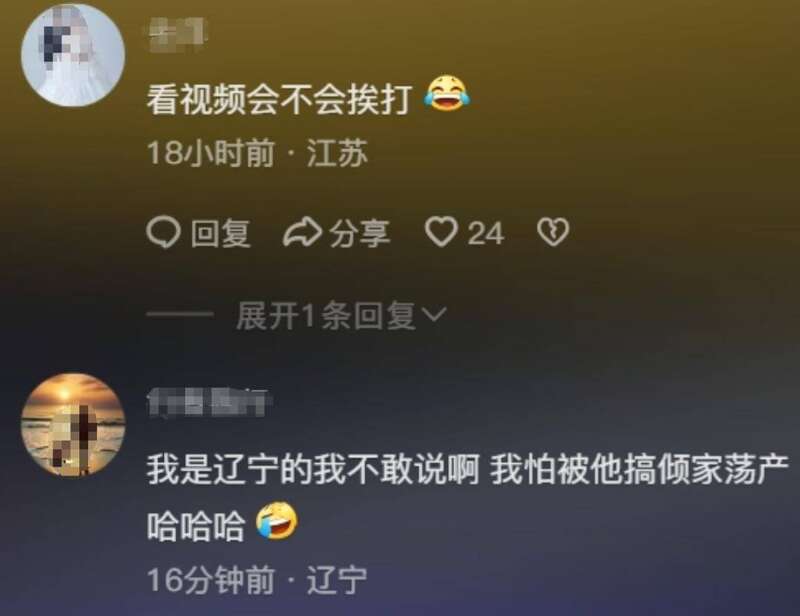
Task: Click the 16分钟前 · 辽宁 label
Action: [x=257, y=580]
